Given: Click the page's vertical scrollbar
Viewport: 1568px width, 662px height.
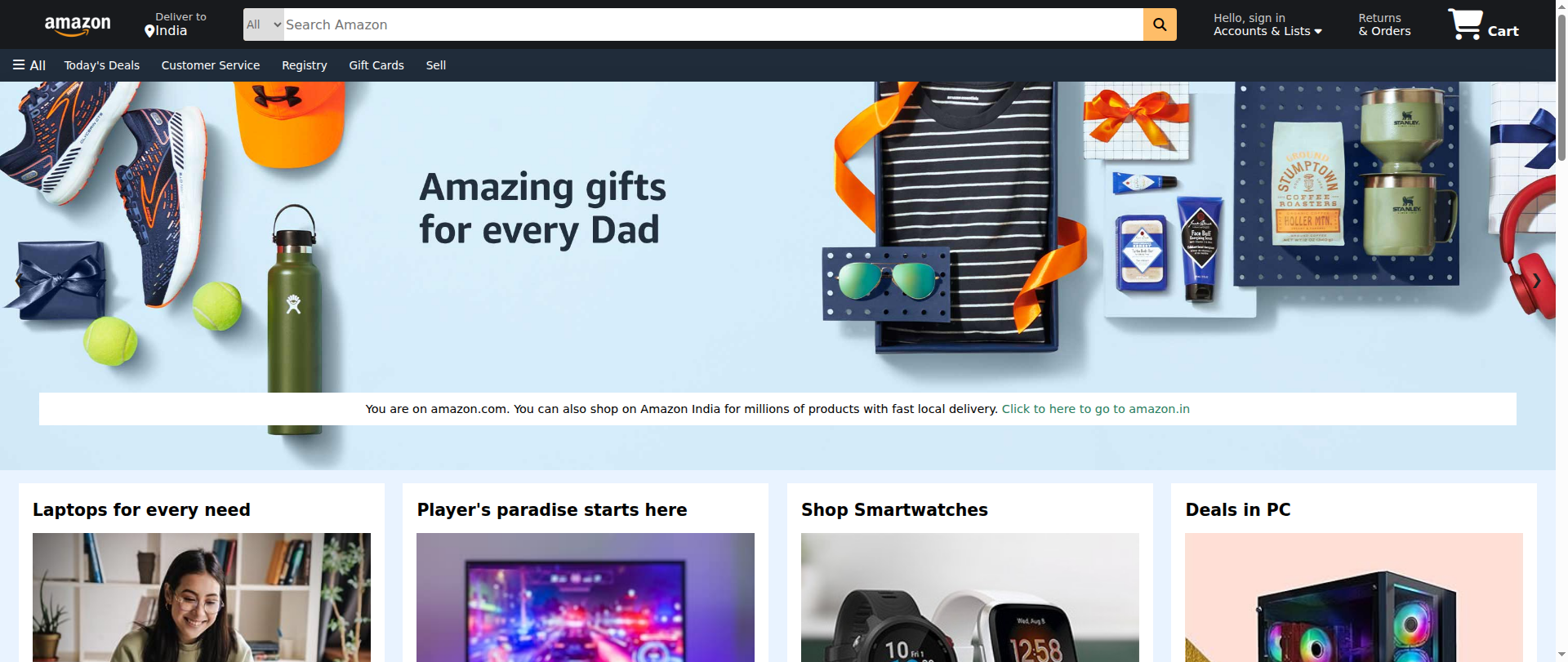Looking at the screenshot, I should pos(1561,331).
